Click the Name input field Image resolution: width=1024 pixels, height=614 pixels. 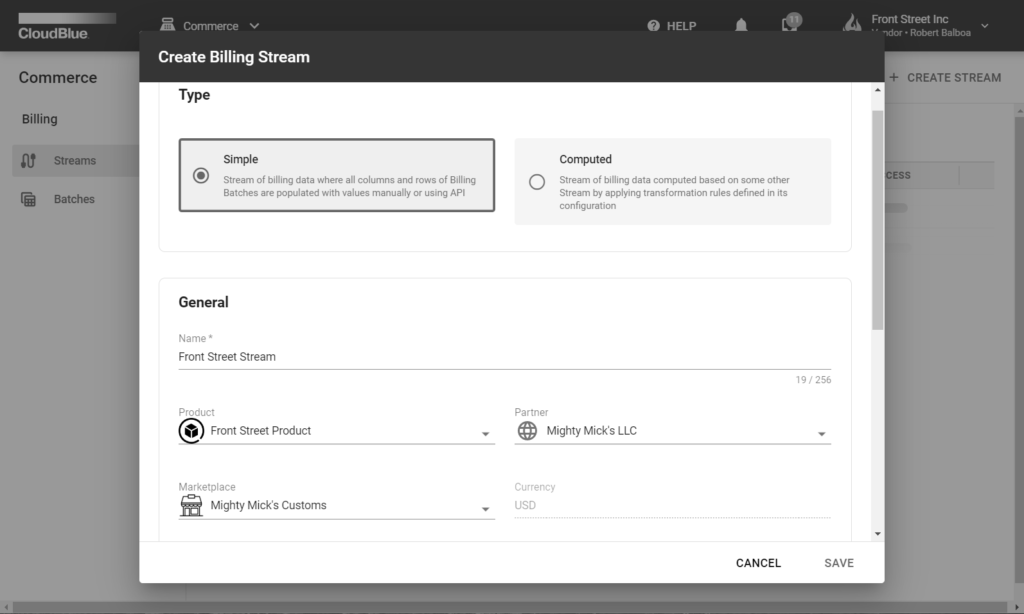click(x=504, y=357)
